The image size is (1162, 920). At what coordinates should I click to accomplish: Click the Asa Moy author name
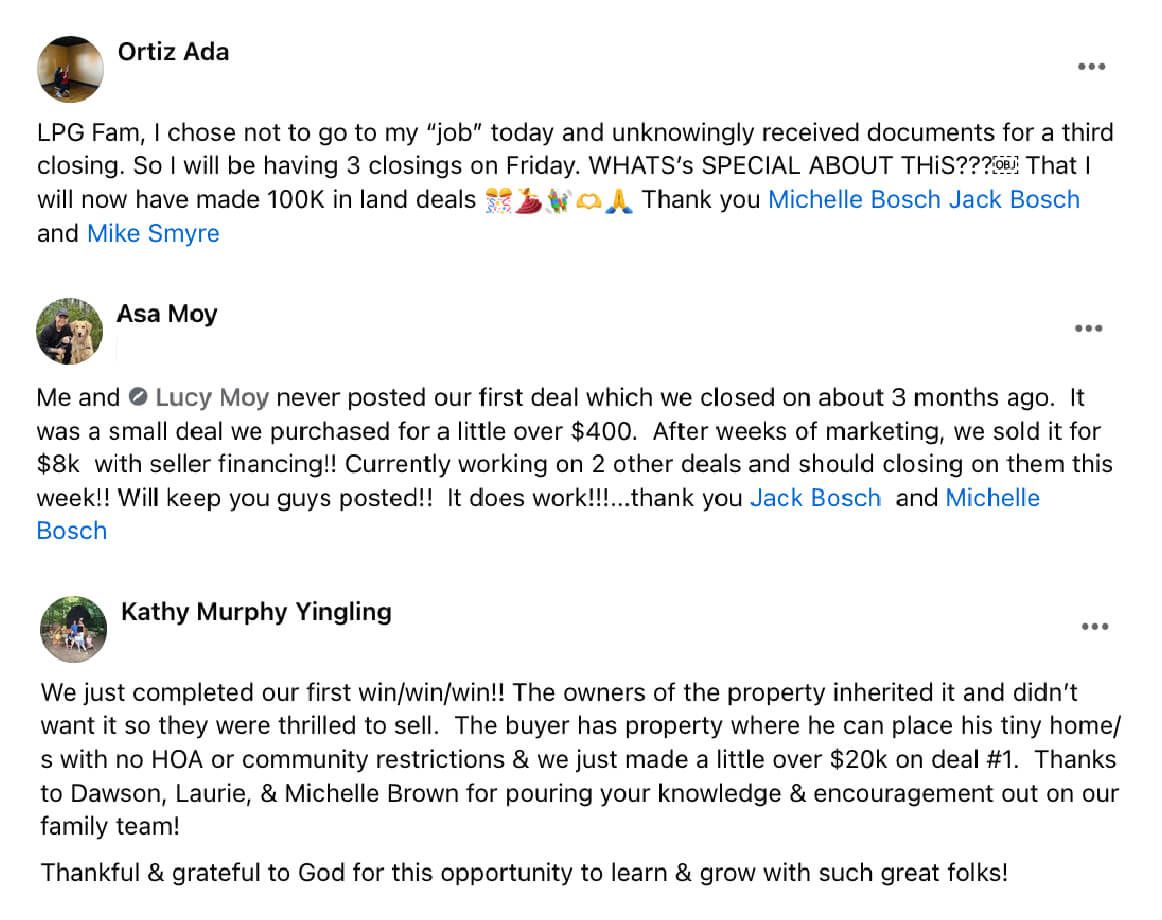point(167,314)
